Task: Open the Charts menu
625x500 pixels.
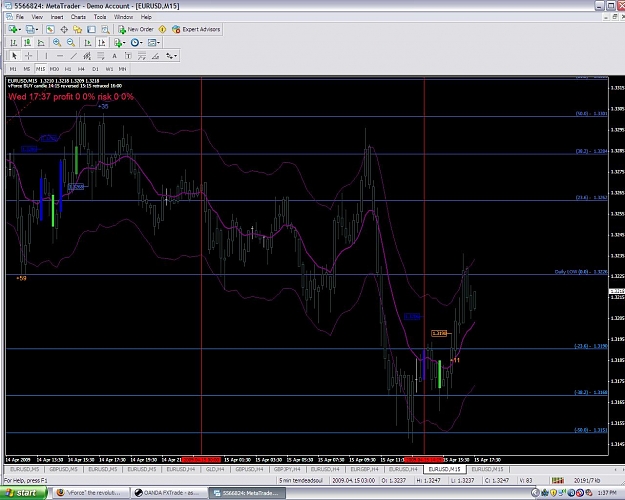Action: [x=78, y=17]
